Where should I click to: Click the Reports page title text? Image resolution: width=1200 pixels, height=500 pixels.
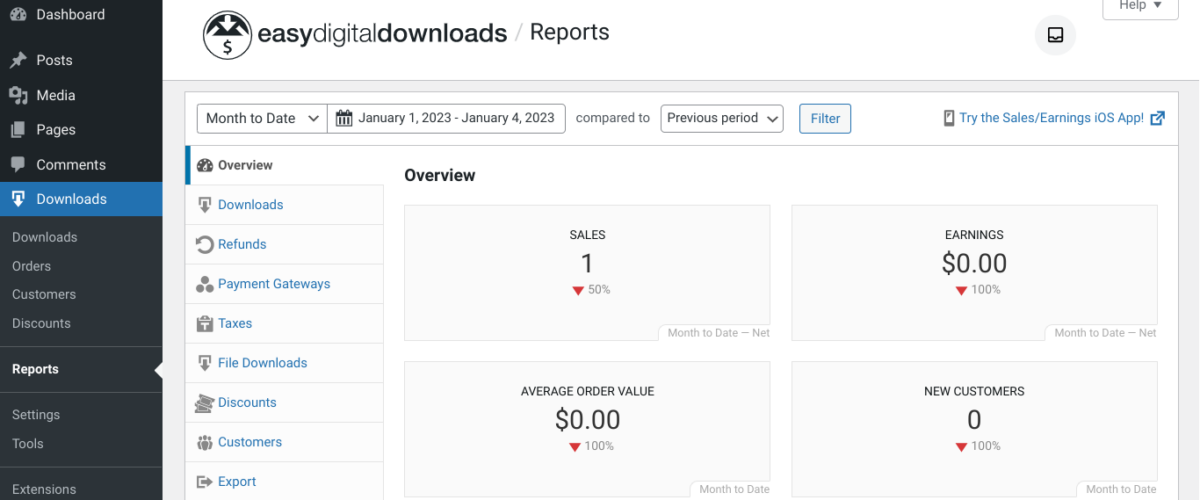(x=569, y=32)
